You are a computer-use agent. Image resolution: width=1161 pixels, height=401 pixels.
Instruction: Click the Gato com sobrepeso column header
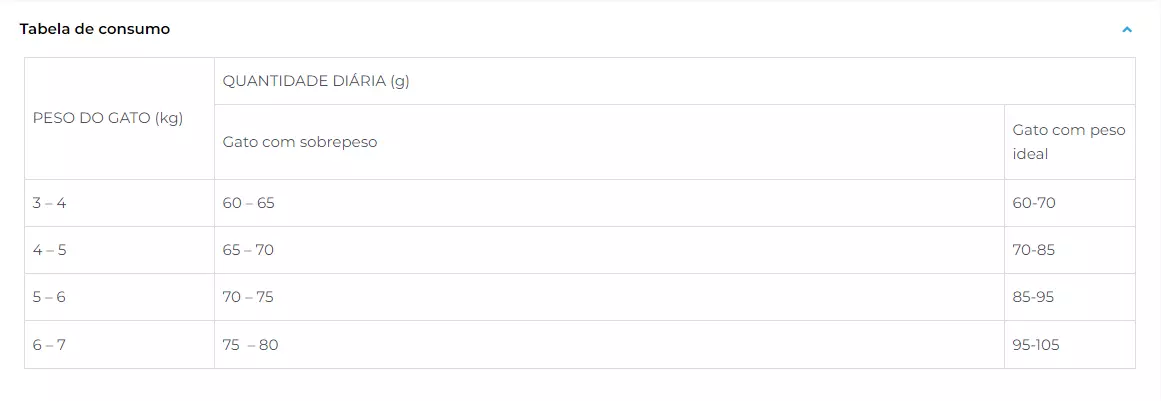coord(609,142)
